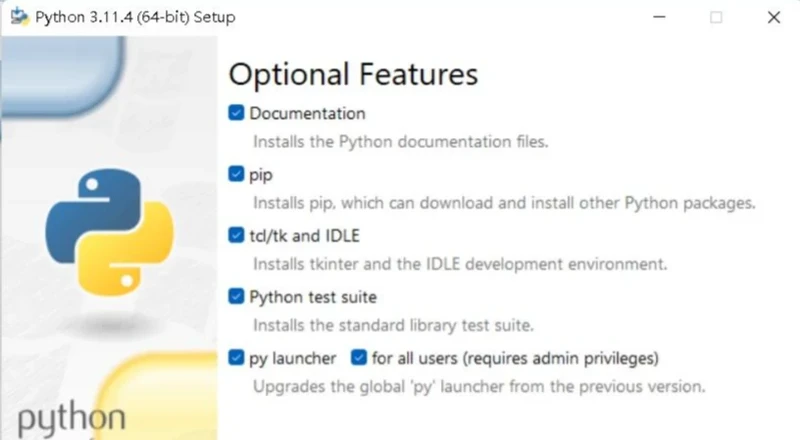Click the python wordmark at bottom left
This screenshot has width=800, height=440.
71,417
